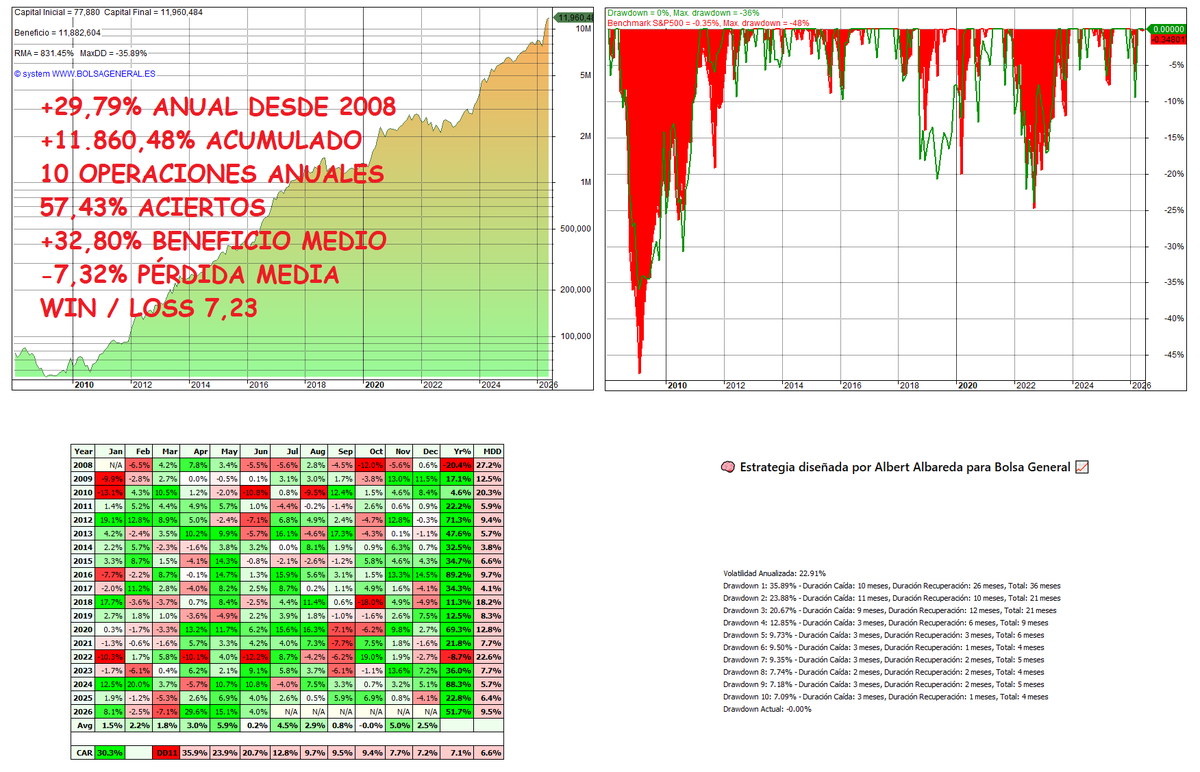Click the 'MDD' column header in table
Viewport: 1200px width, 772px height.
(488, 451)
